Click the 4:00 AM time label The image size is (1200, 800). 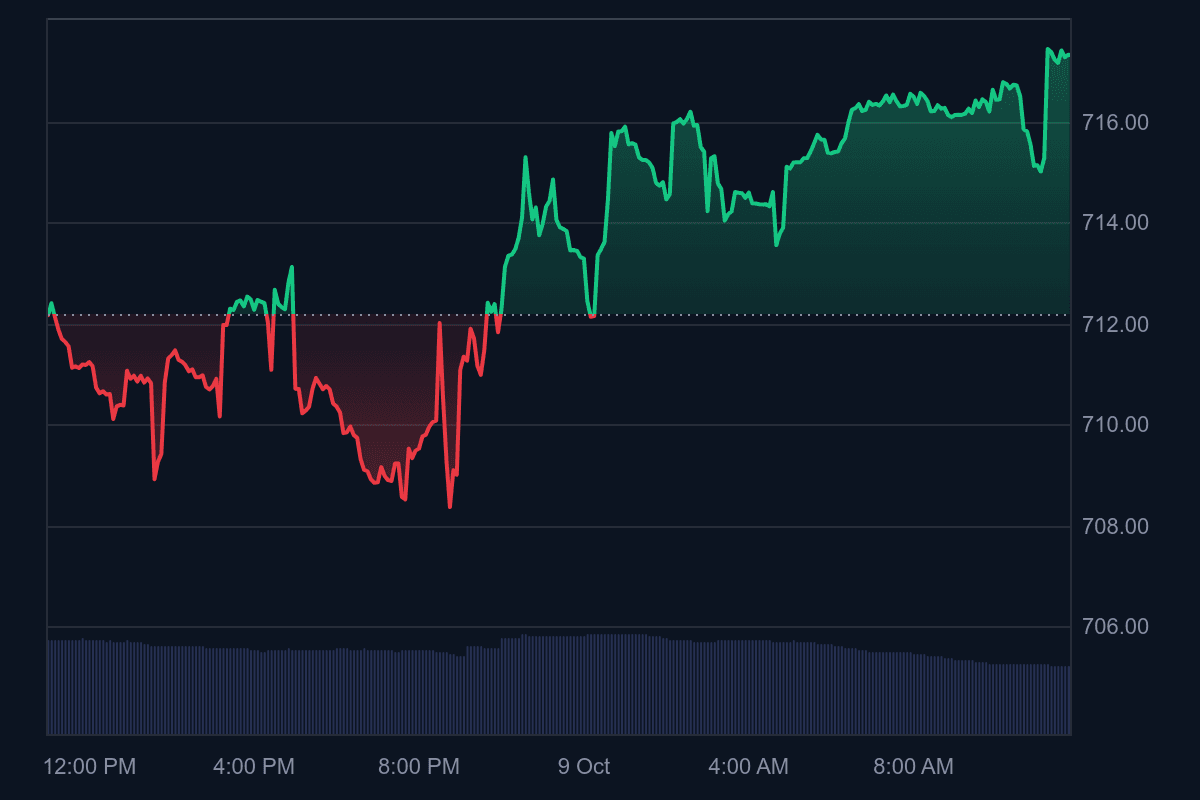tap(748, 767)
